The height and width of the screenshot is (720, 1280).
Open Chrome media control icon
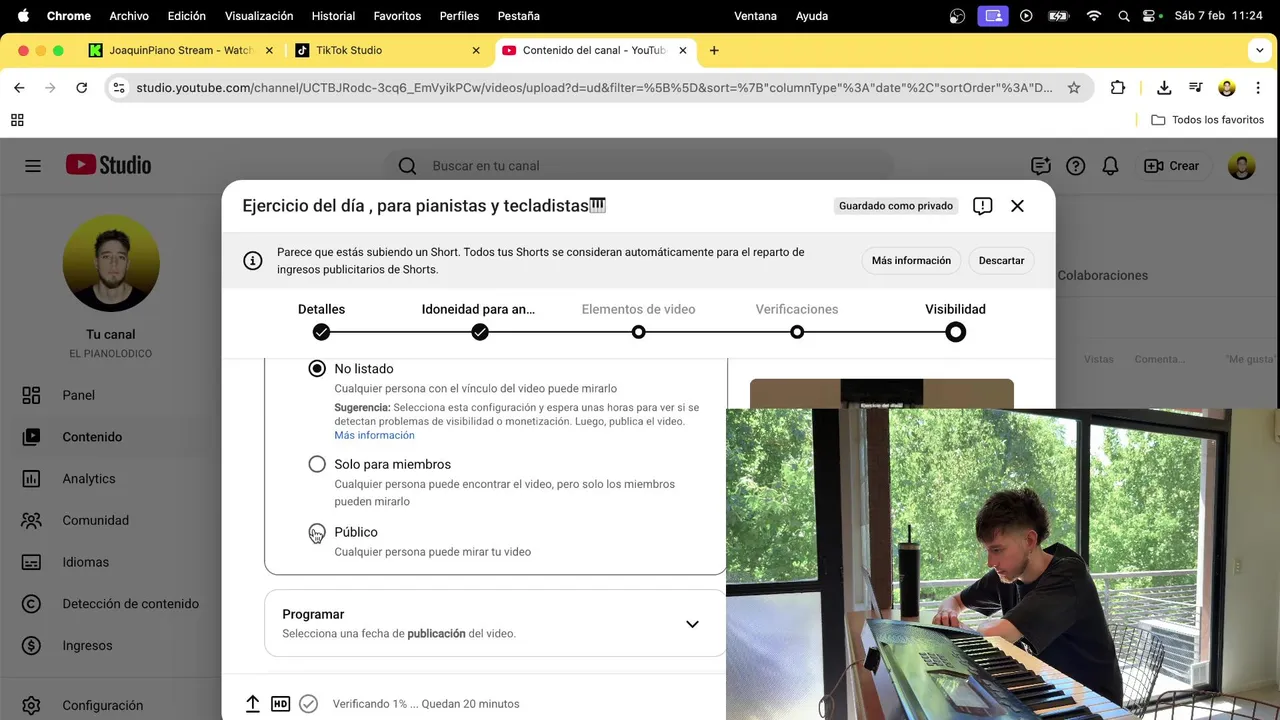(1195, 88)
